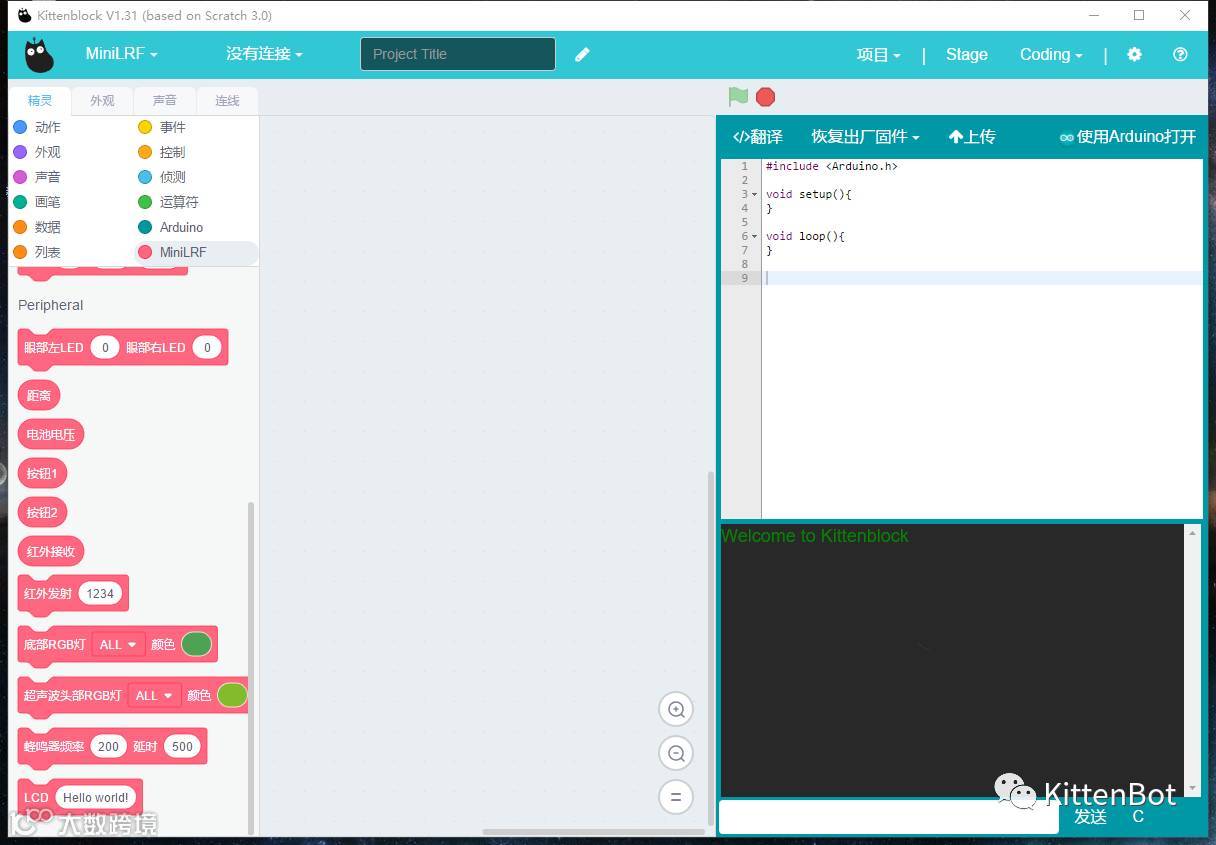Click the Stage menu item
This screenshot has width=1216, height=845.
(967, 55)
